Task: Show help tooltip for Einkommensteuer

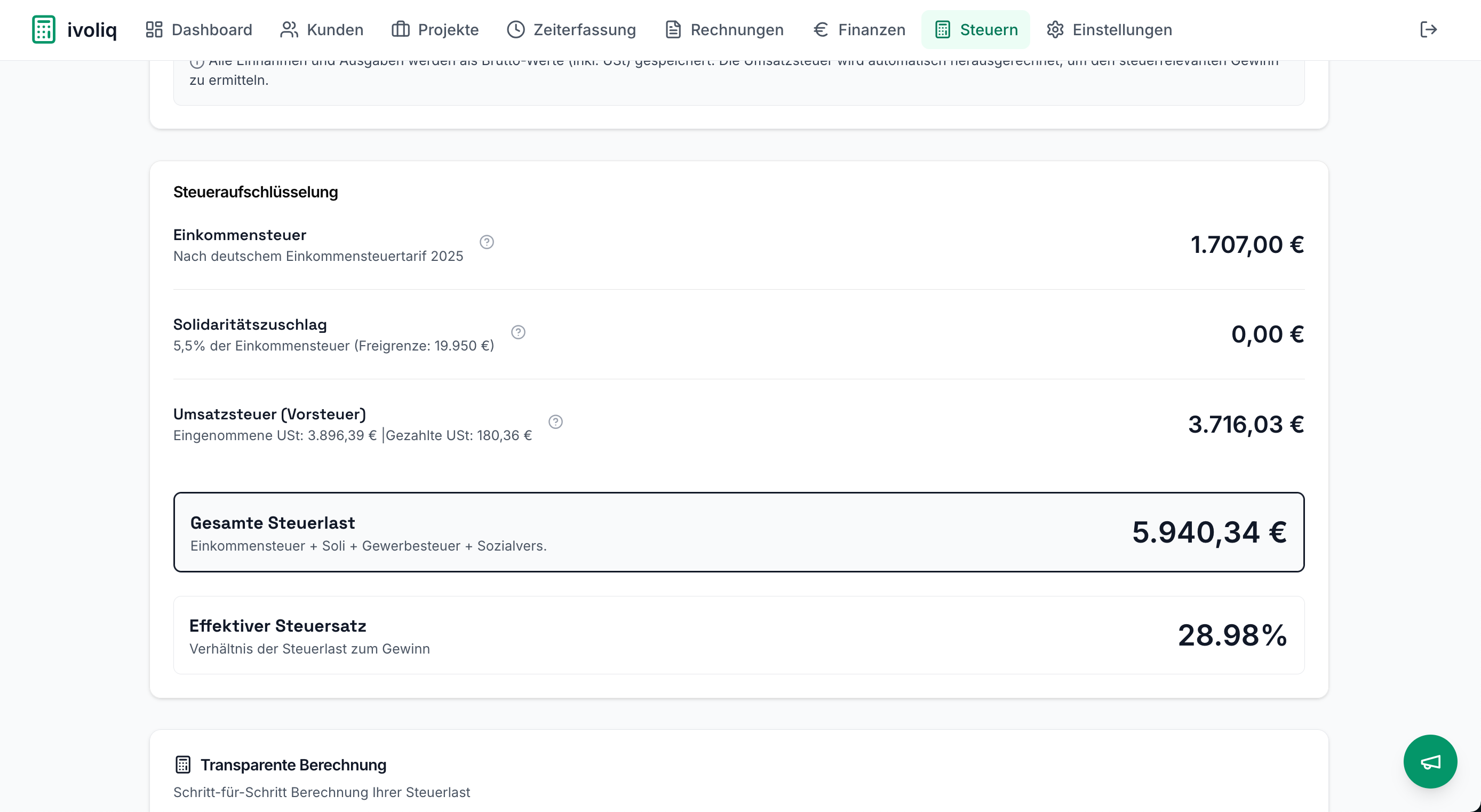Action: coord(487,242)
